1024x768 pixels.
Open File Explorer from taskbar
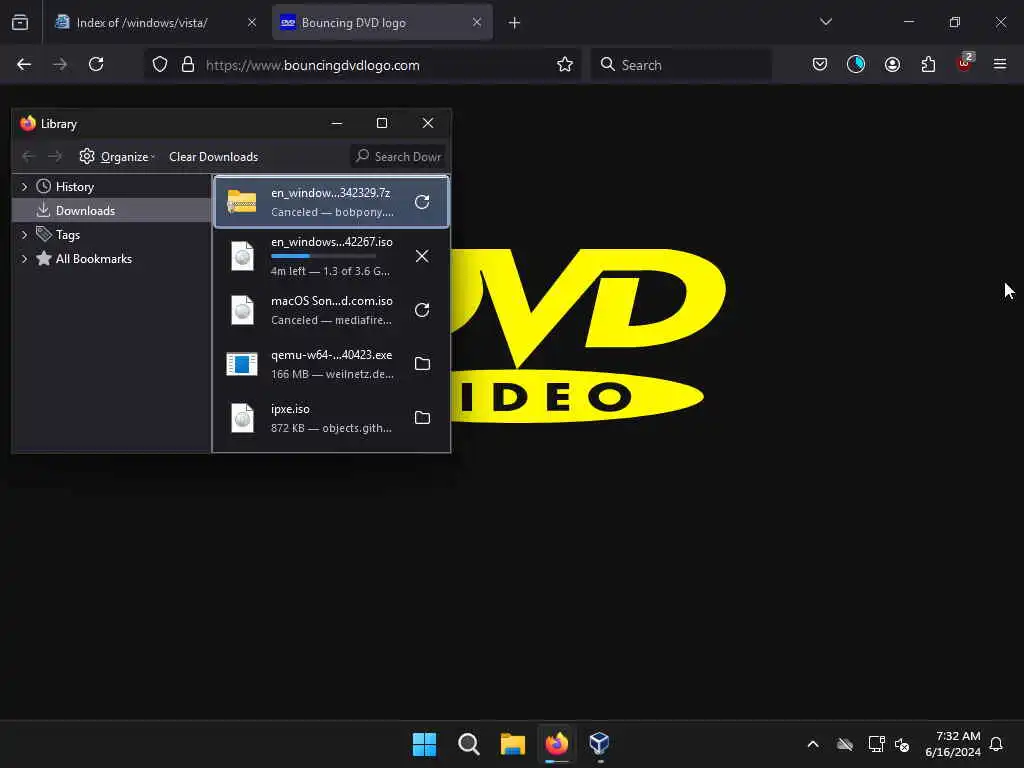513,744
